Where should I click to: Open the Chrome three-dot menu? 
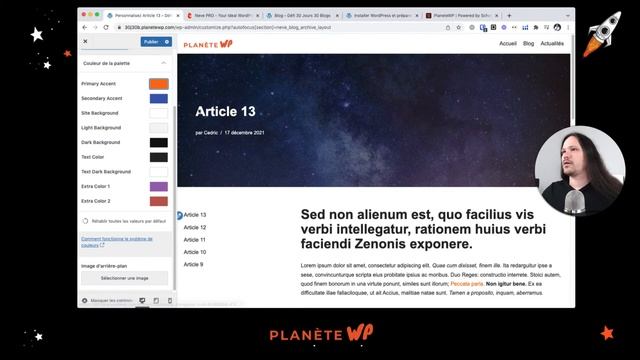[568, 27]
